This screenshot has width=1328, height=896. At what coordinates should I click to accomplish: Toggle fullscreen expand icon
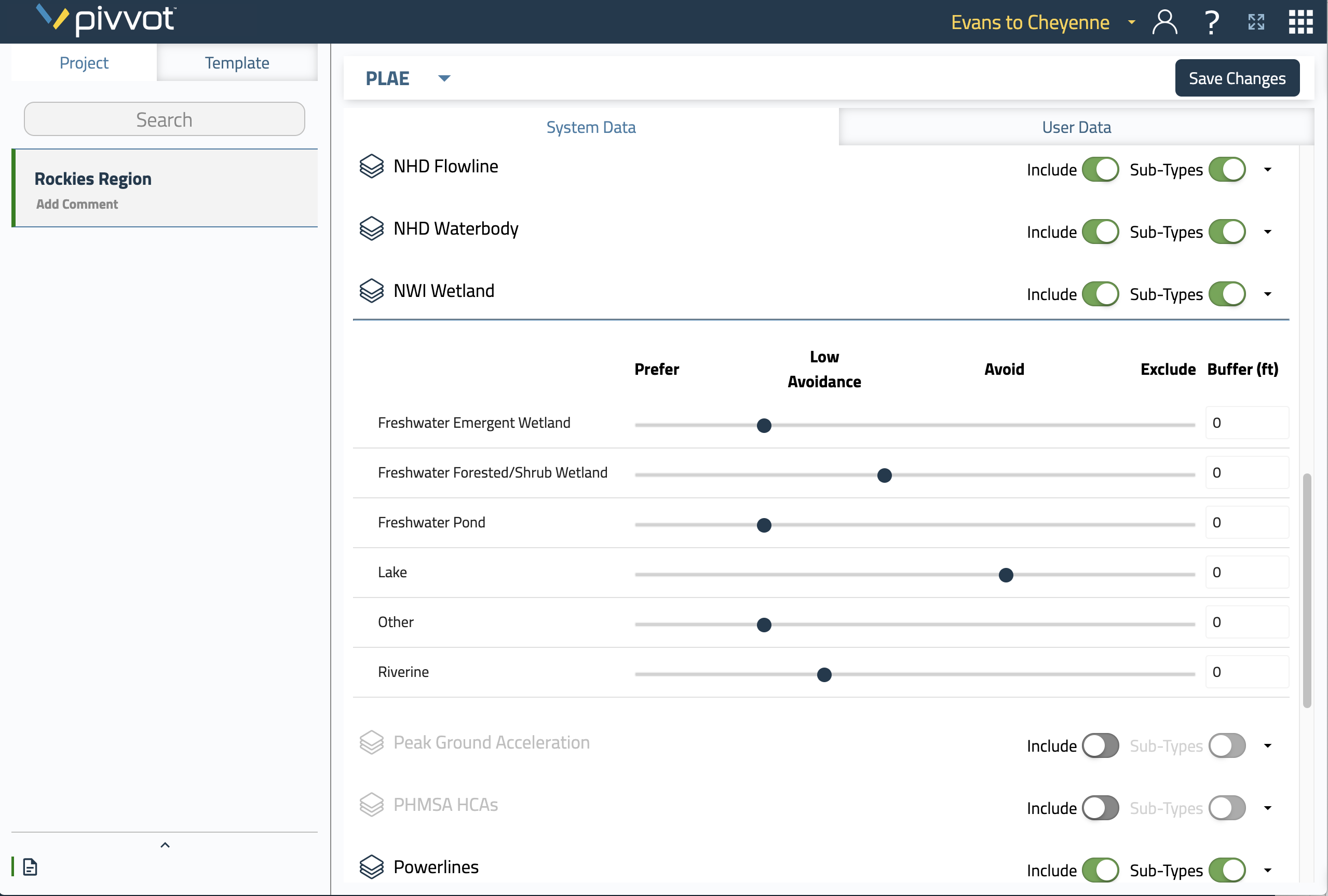pos(1256,22)
